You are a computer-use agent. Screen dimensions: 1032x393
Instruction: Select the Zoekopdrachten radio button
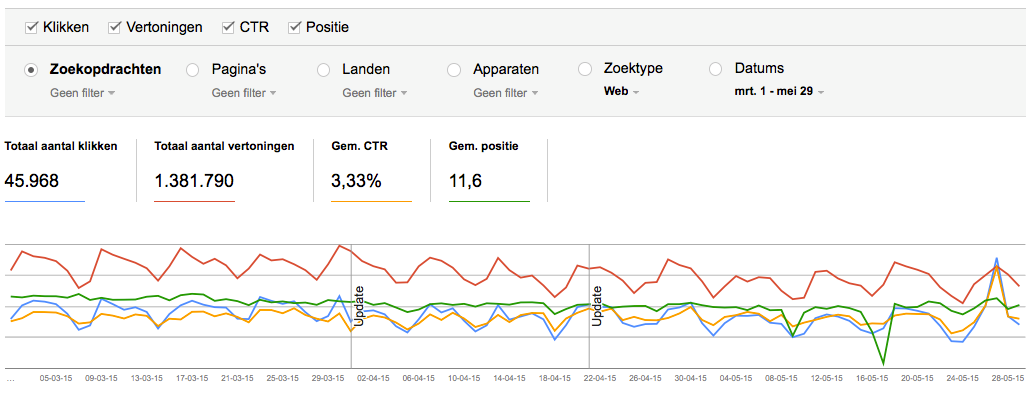point(30,70)
